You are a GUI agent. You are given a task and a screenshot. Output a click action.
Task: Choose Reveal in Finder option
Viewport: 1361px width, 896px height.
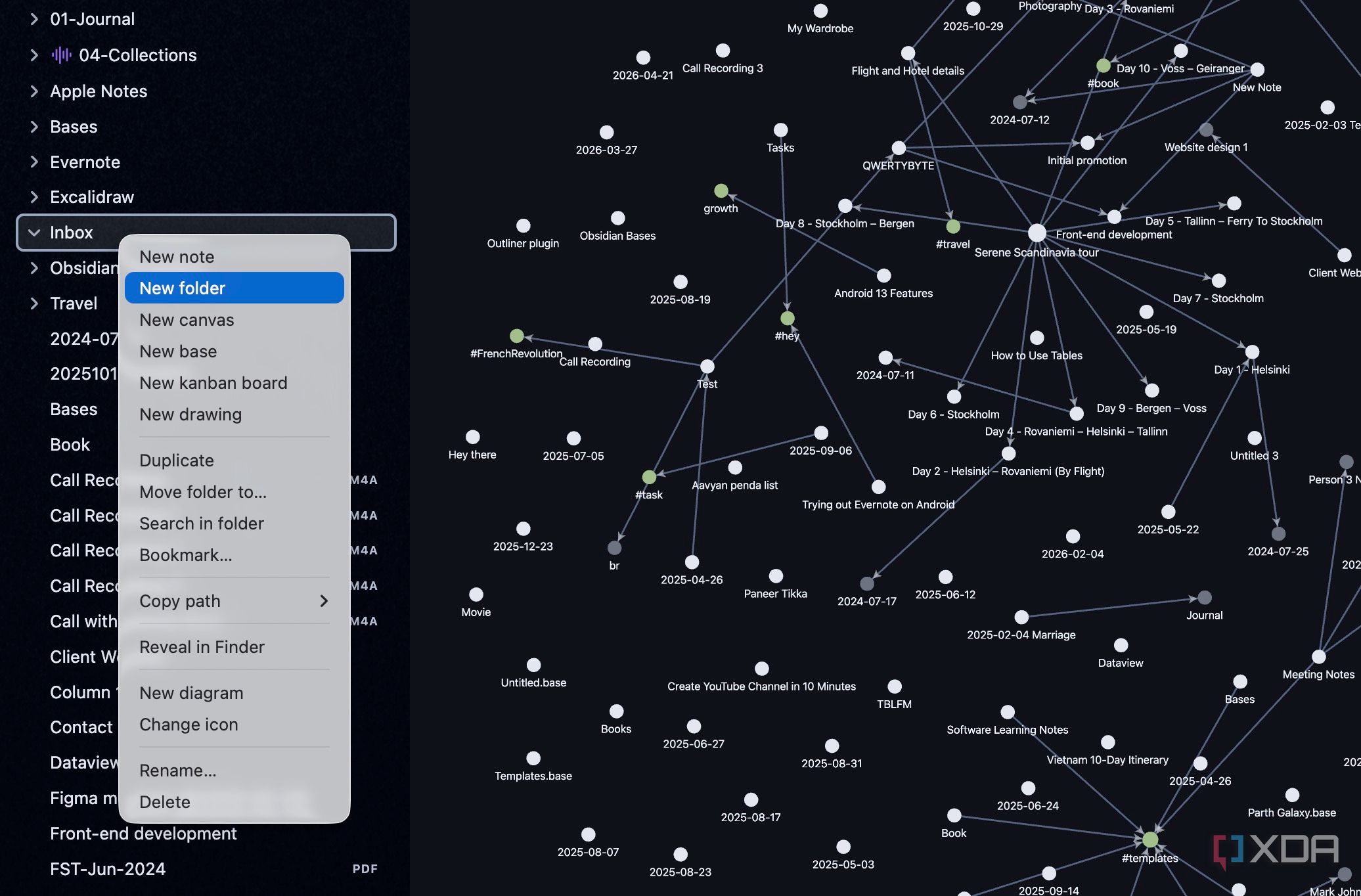(234, 647)
